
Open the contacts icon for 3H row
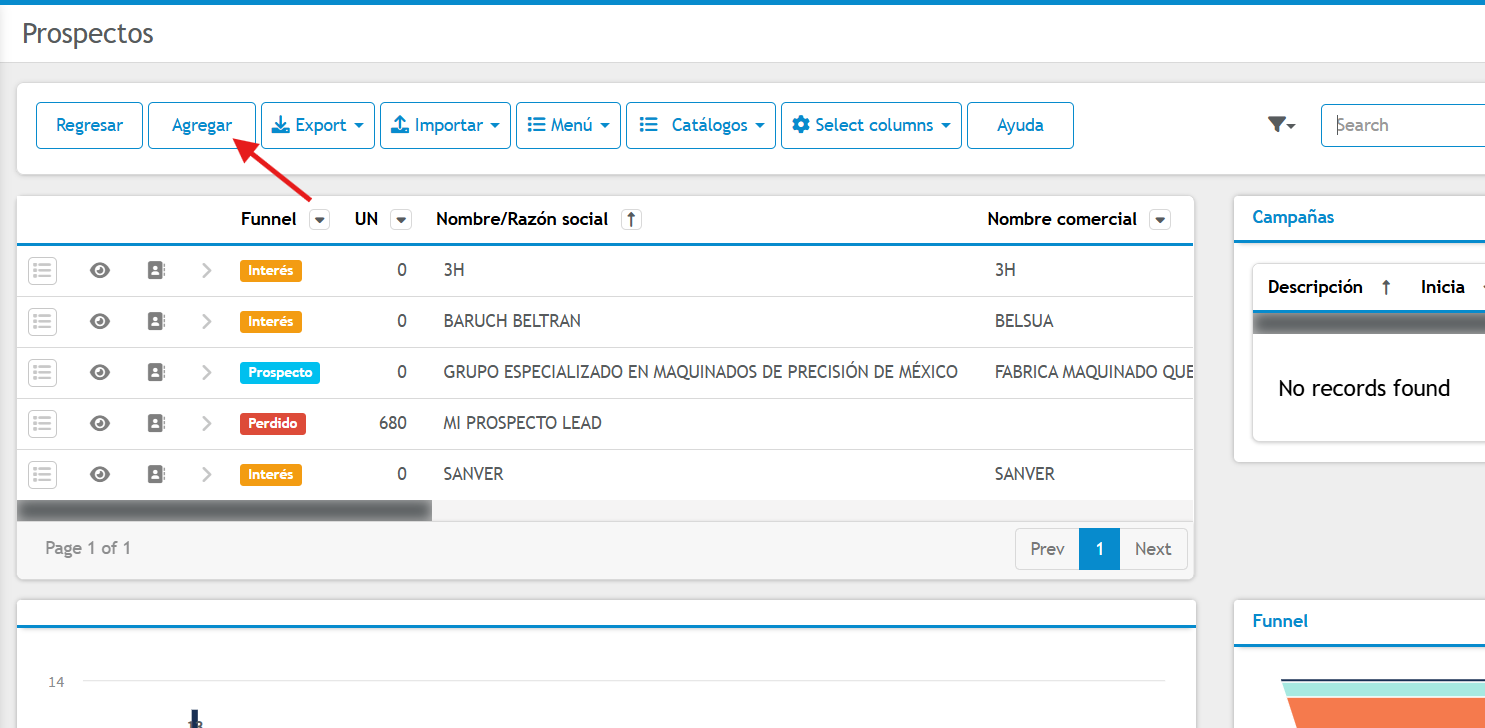point(156,270)
